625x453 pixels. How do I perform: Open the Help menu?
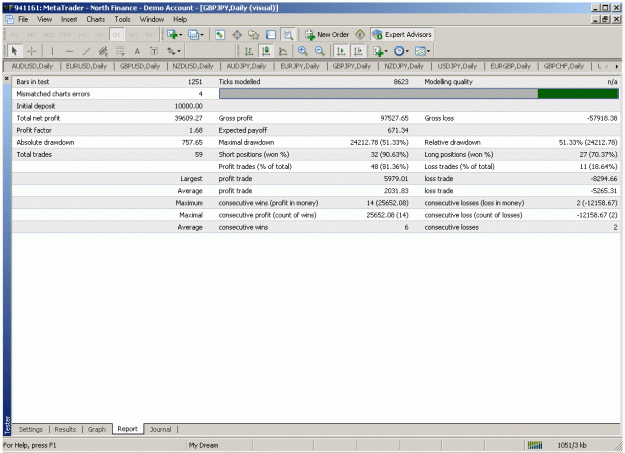click(x=180, y=19)
